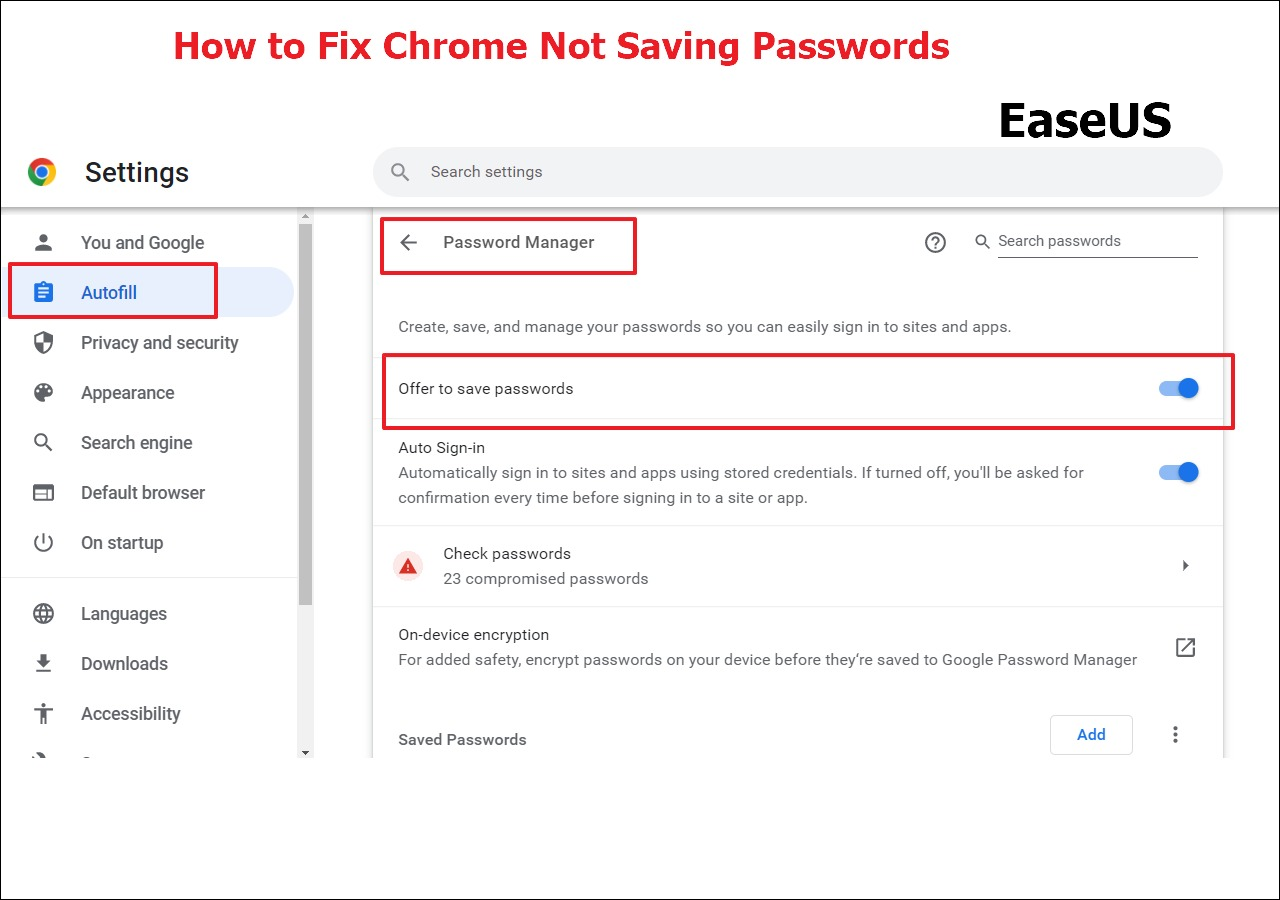Open On-device encryption external link icon
The image size is (1280, 900).
click(x=1185, y=647)
